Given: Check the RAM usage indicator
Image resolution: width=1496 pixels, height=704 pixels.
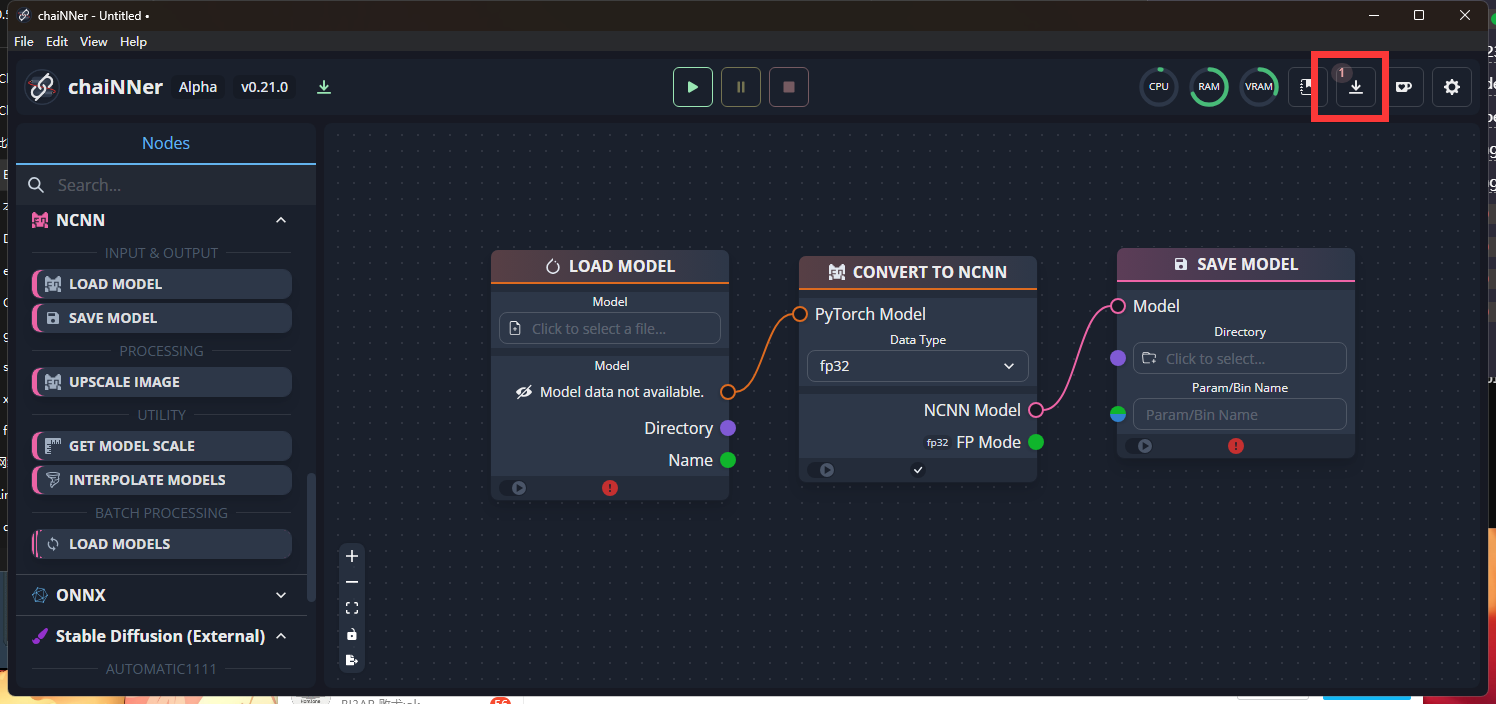Looking at the screenshot, I should [1209, 87].
